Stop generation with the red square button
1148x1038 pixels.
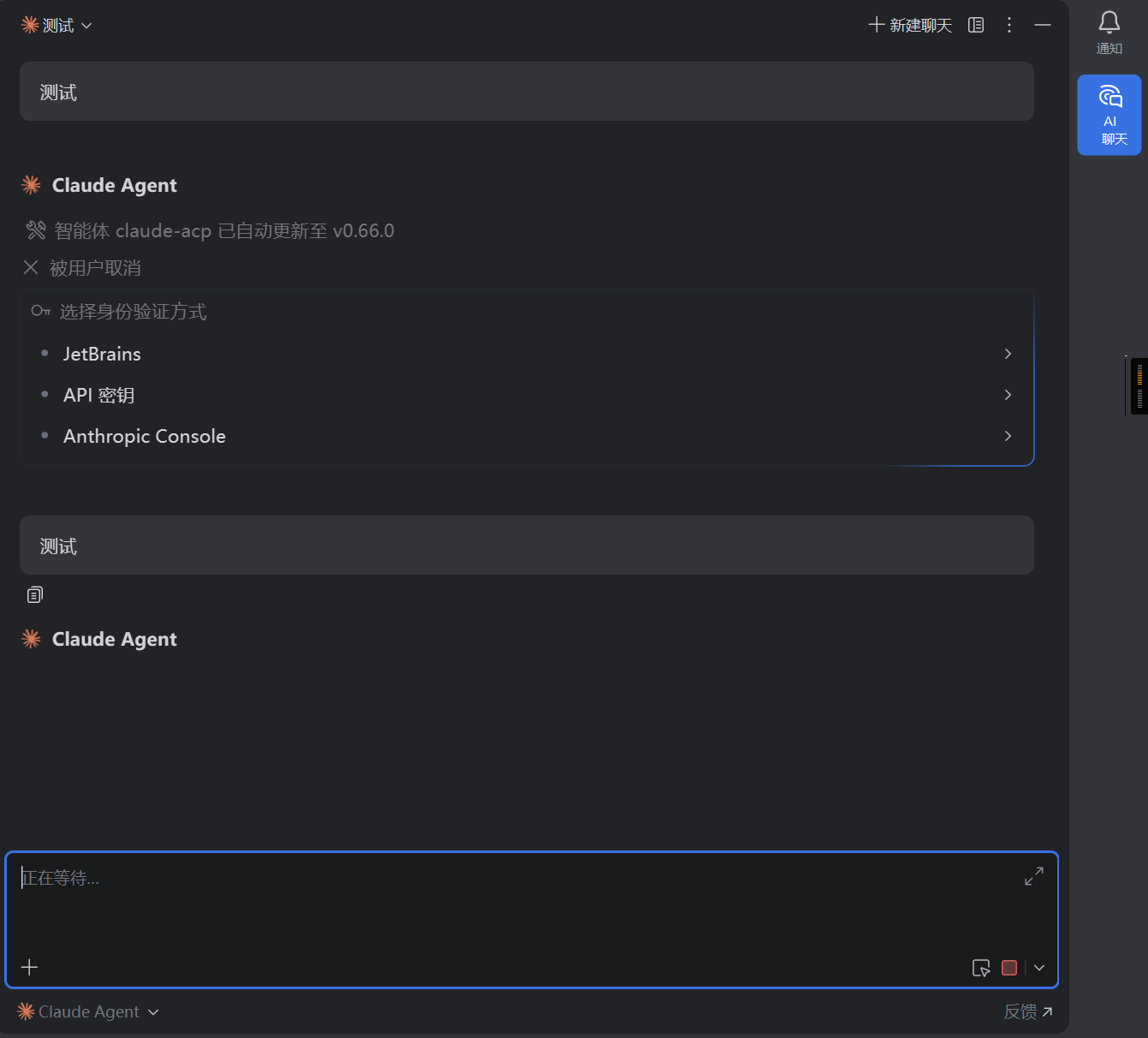(x=1009, y=968)
